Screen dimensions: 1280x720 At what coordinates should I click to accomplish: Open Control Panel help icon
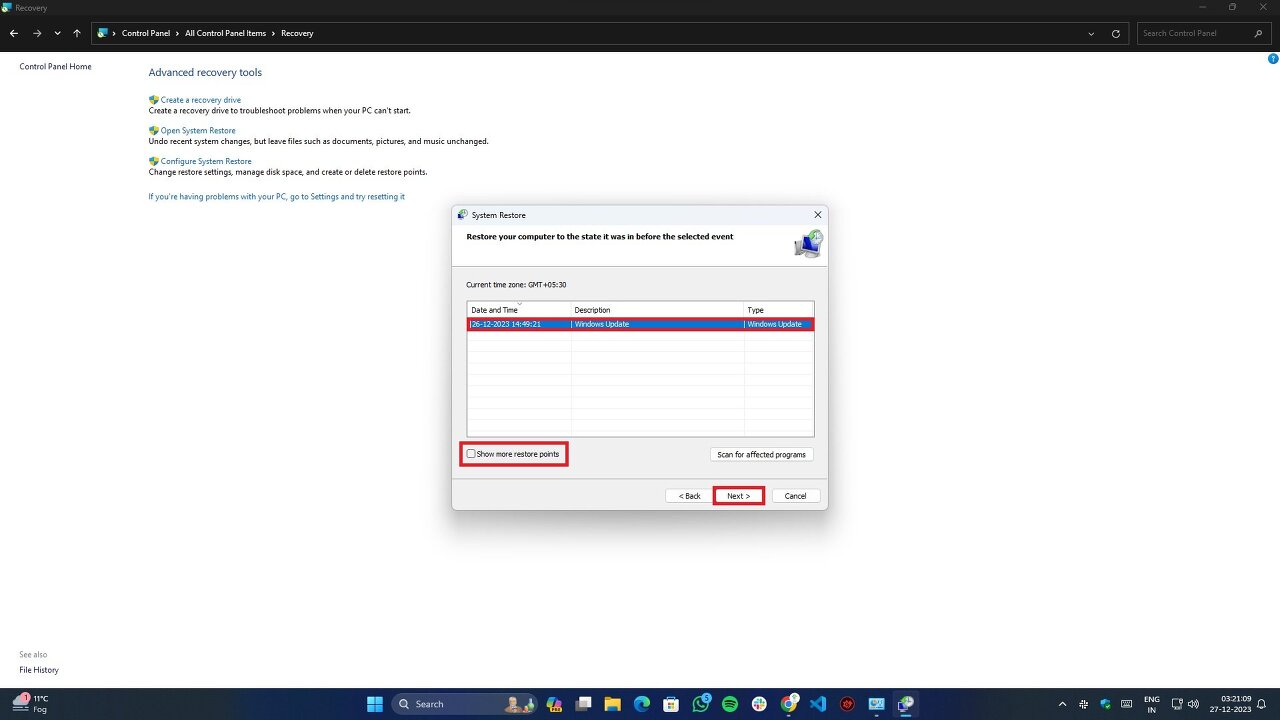1273,59
